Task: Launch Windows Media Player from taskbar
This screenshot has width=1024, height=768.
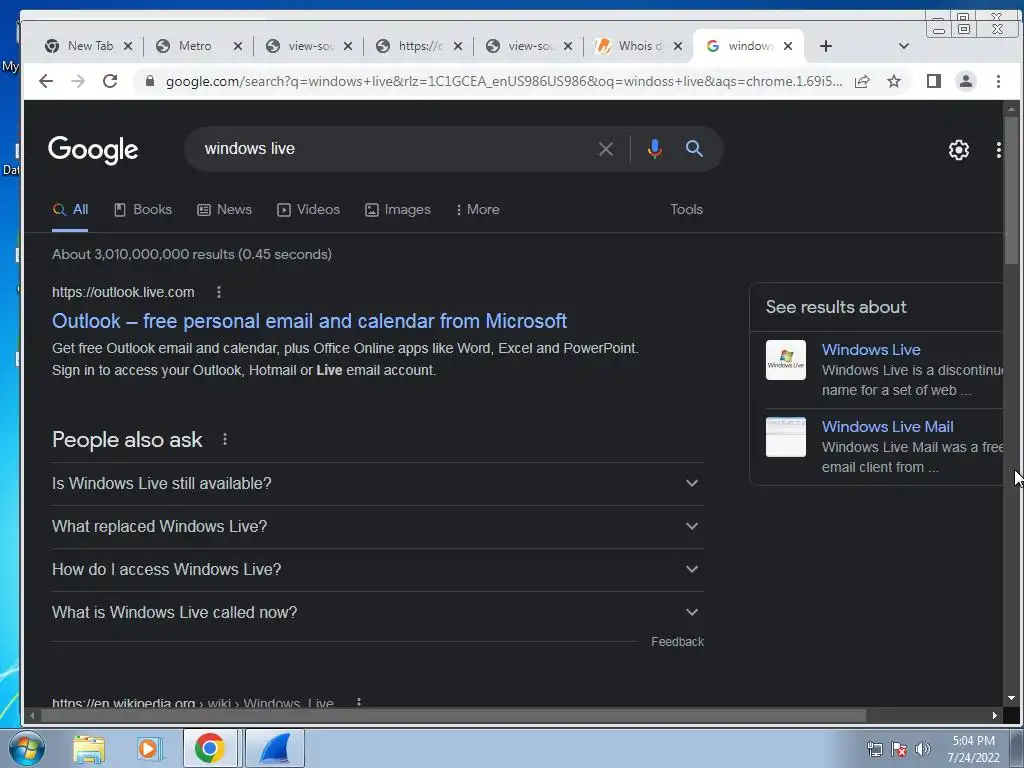Action: coord(149,749)
